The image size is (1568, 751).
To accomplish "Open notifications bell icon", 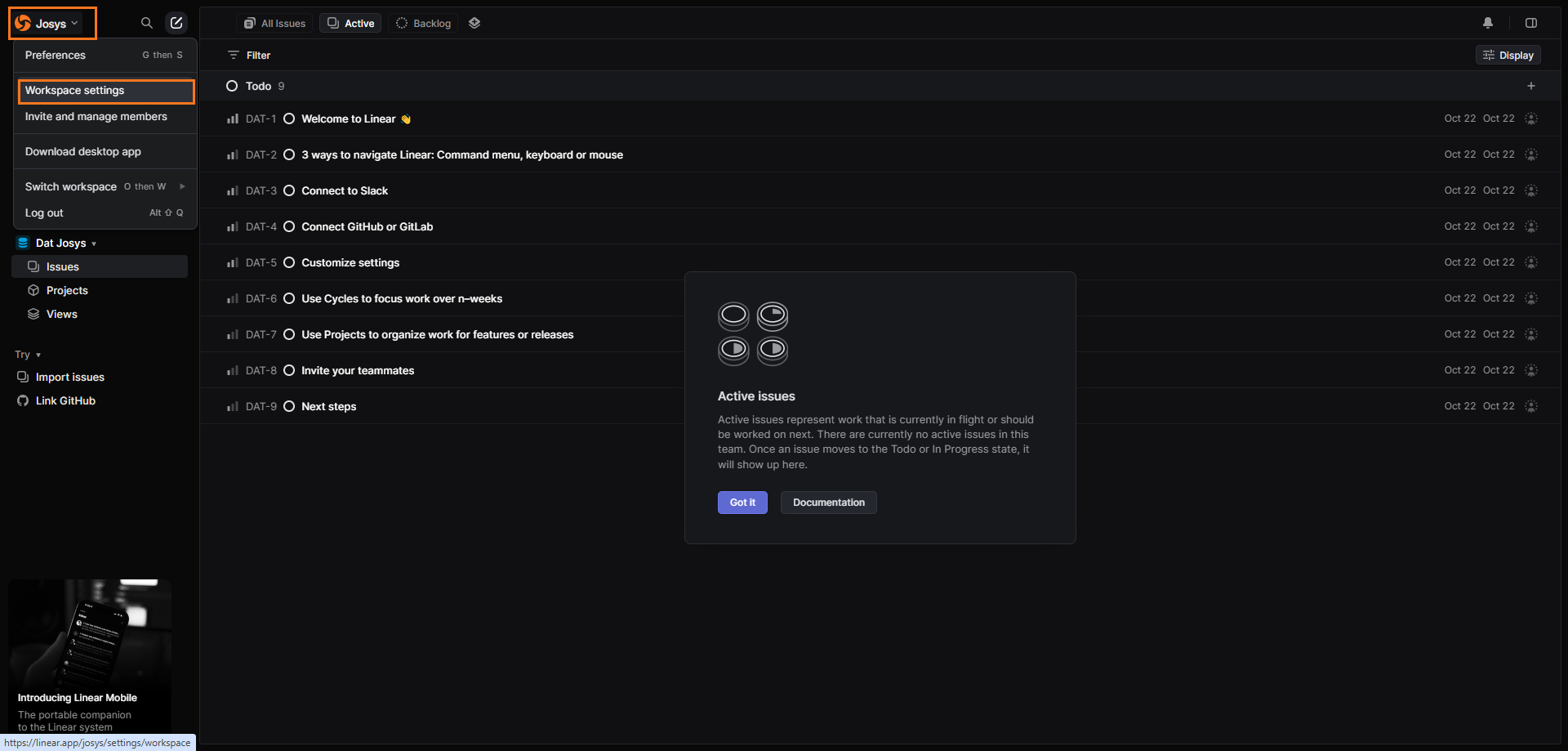I will click(x=1488, y=23).
